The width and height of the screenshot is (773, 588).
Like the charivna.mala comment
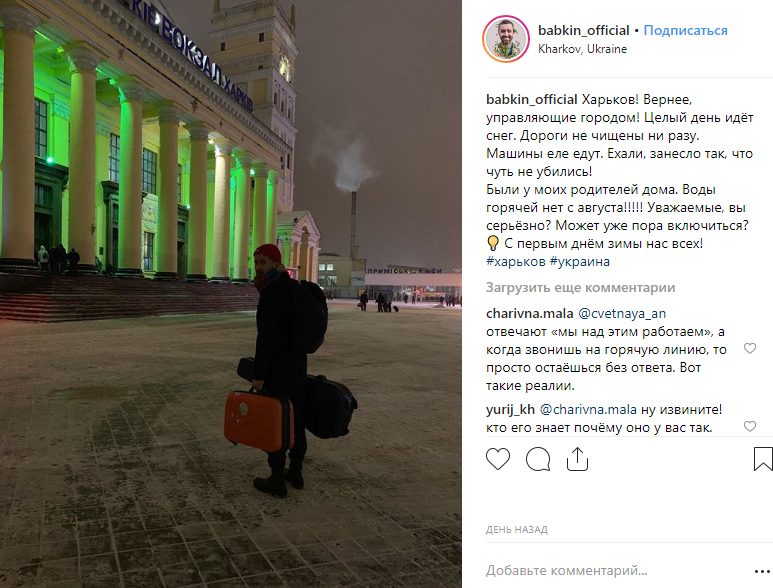pyautogui.click(x=750, y=348)
